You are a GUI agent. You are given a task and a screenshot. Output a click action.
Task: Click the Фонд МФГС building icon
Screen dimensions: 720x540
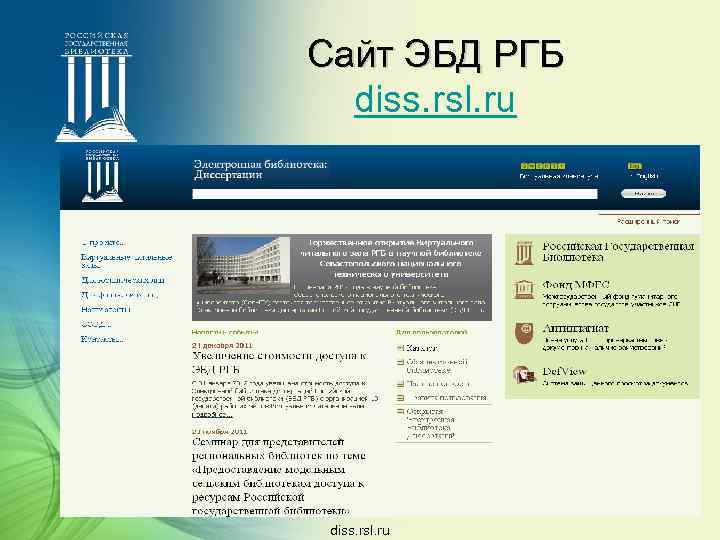524,290
